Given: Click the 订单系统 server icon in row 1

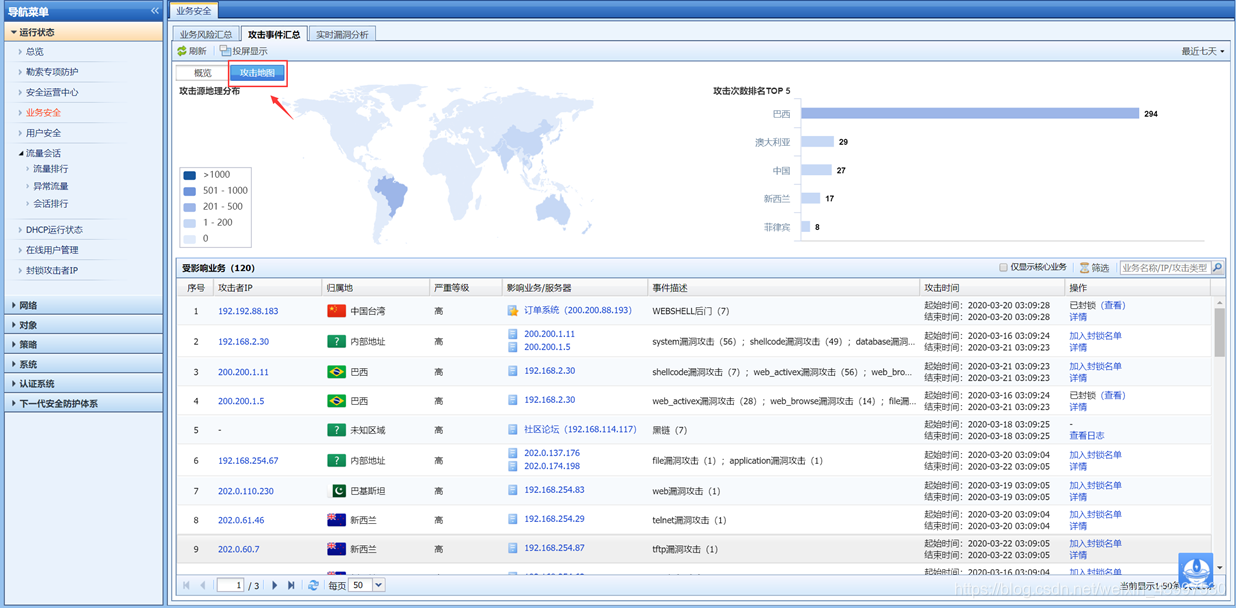Looking at the screenshot, I should coord(512,311).
